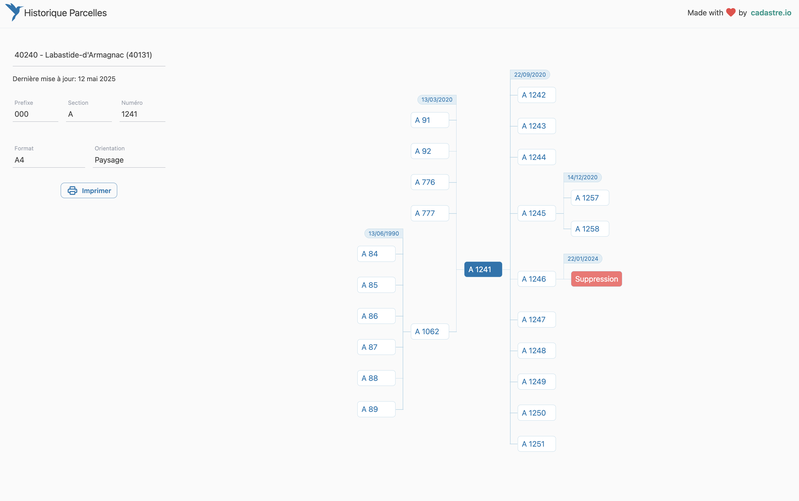Select parcel node A 1062
This screenshot has width=799, height=501.
pyautogui.click(x=429, y=332)
